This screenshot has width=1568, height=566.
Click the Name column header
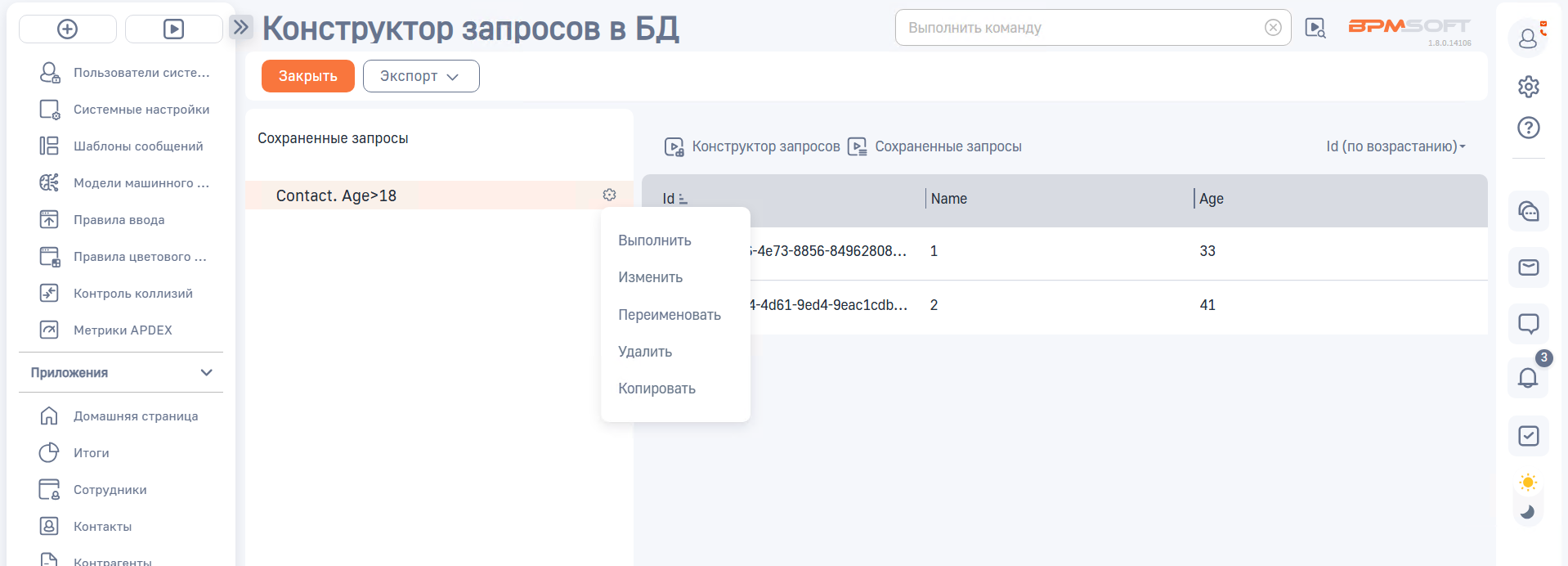(x=949, y=199)
